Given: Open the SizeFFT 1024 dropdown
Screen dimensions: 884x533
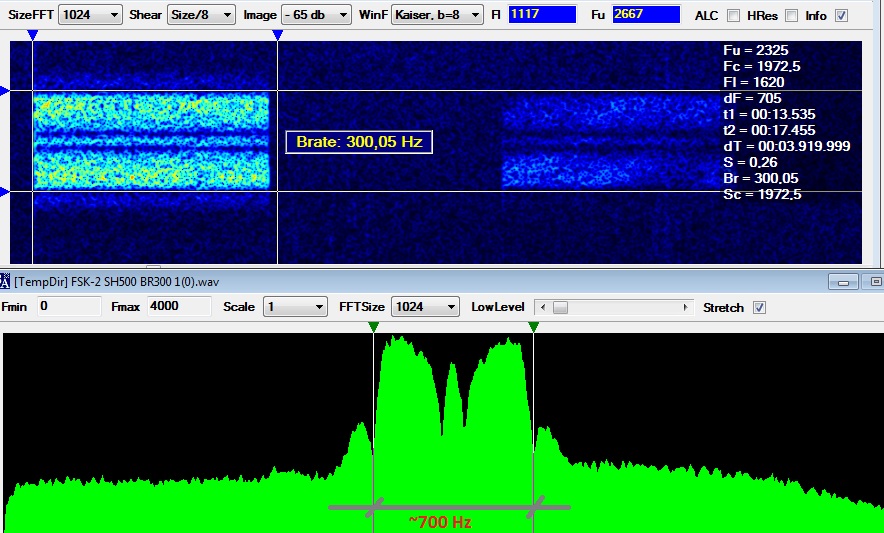Looking at the screenshot, I should point(90,15).
